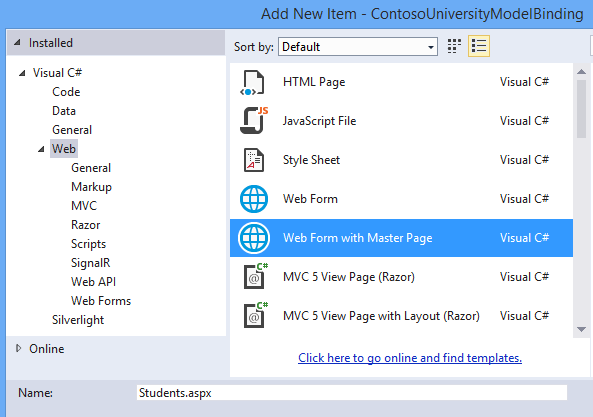Select Web Forms category in tree
The height and width of the screenshot is (417, 593).
(101, 301)
